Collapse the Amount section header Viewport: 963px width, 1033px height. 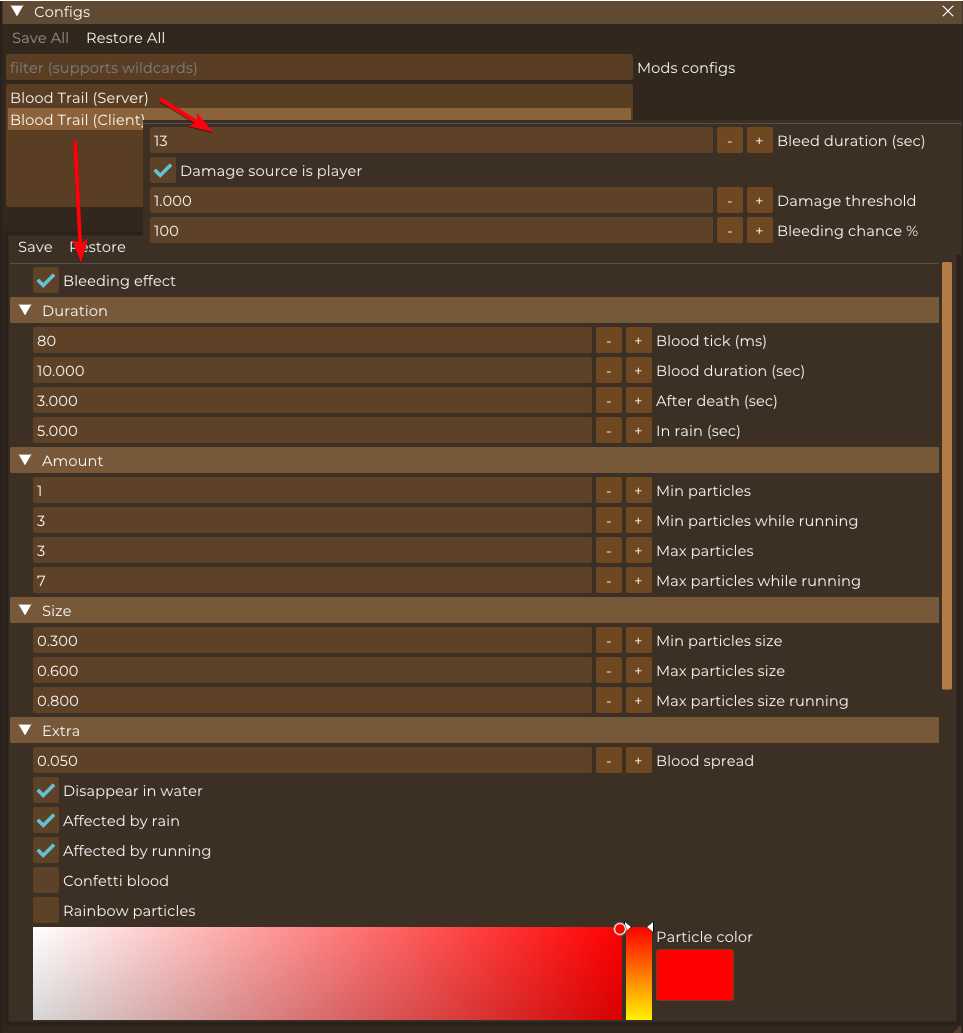(26, 461)
